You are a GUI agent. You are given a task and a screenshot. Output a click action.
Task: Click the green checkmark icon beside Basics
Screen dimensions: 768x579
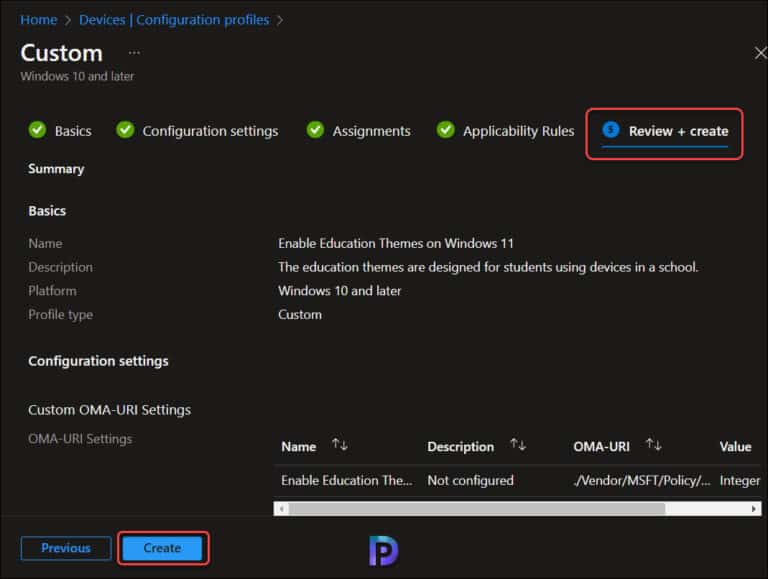[37, 130]
